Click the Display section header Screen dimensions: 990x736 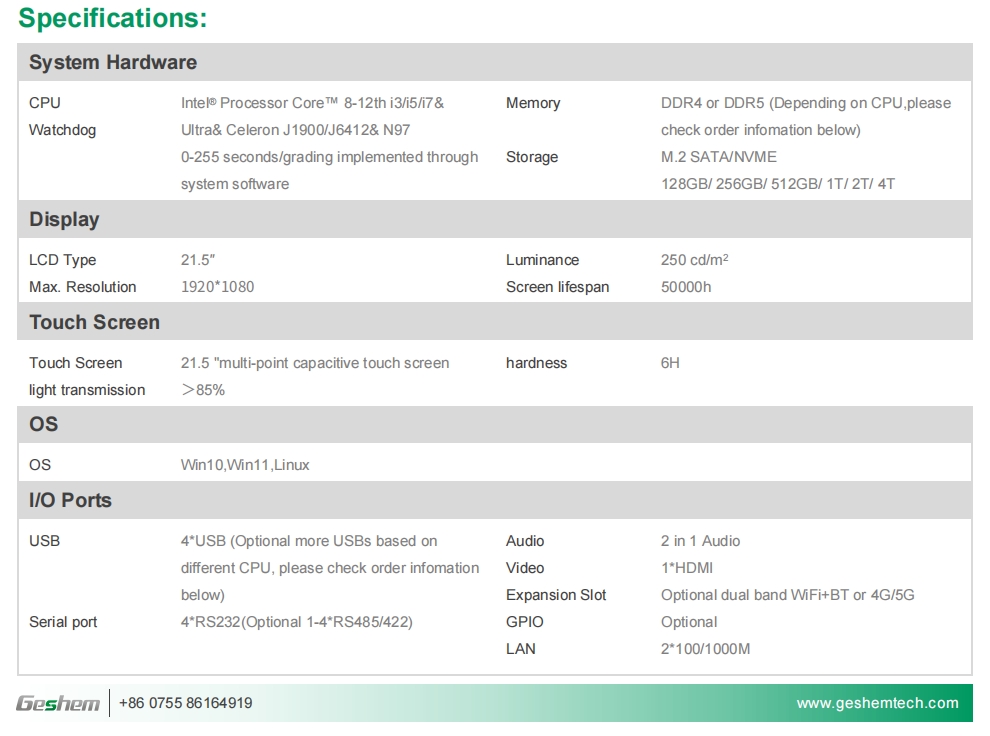65,219
